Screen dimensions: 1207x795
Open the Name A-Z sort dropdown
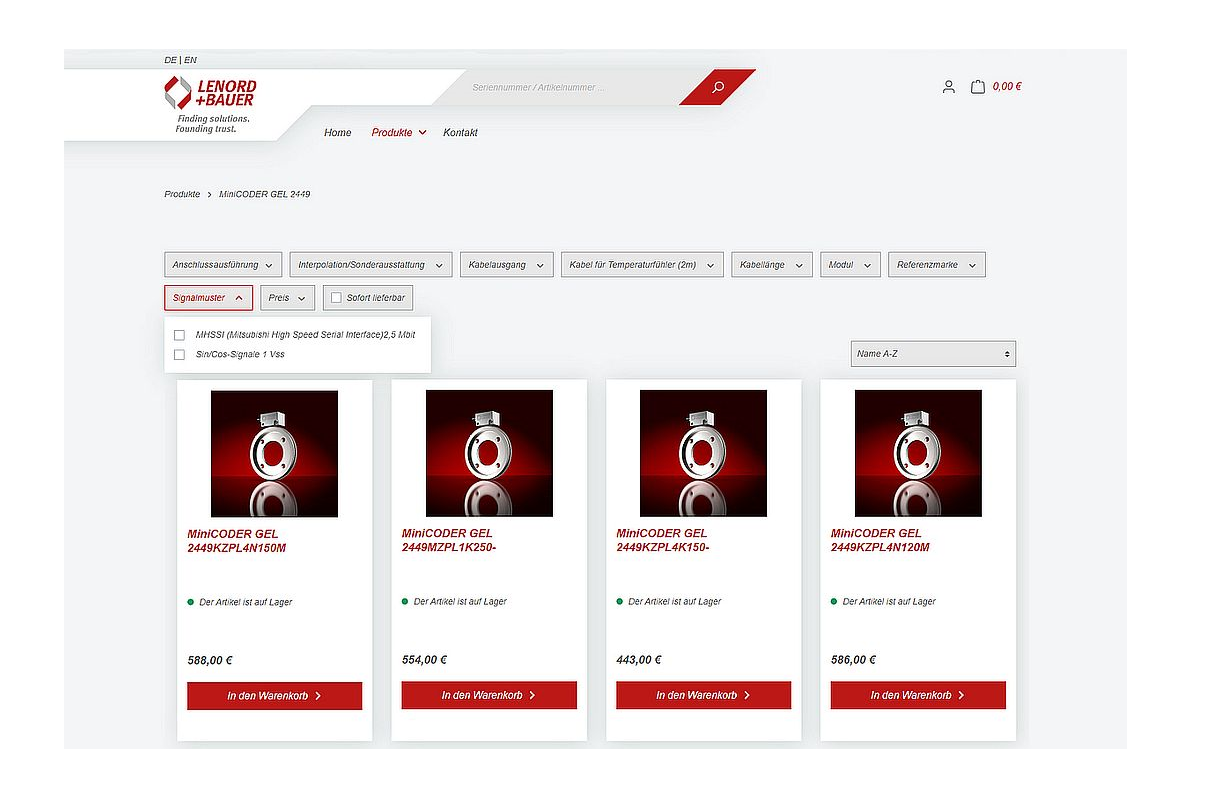tap(933, 354)
